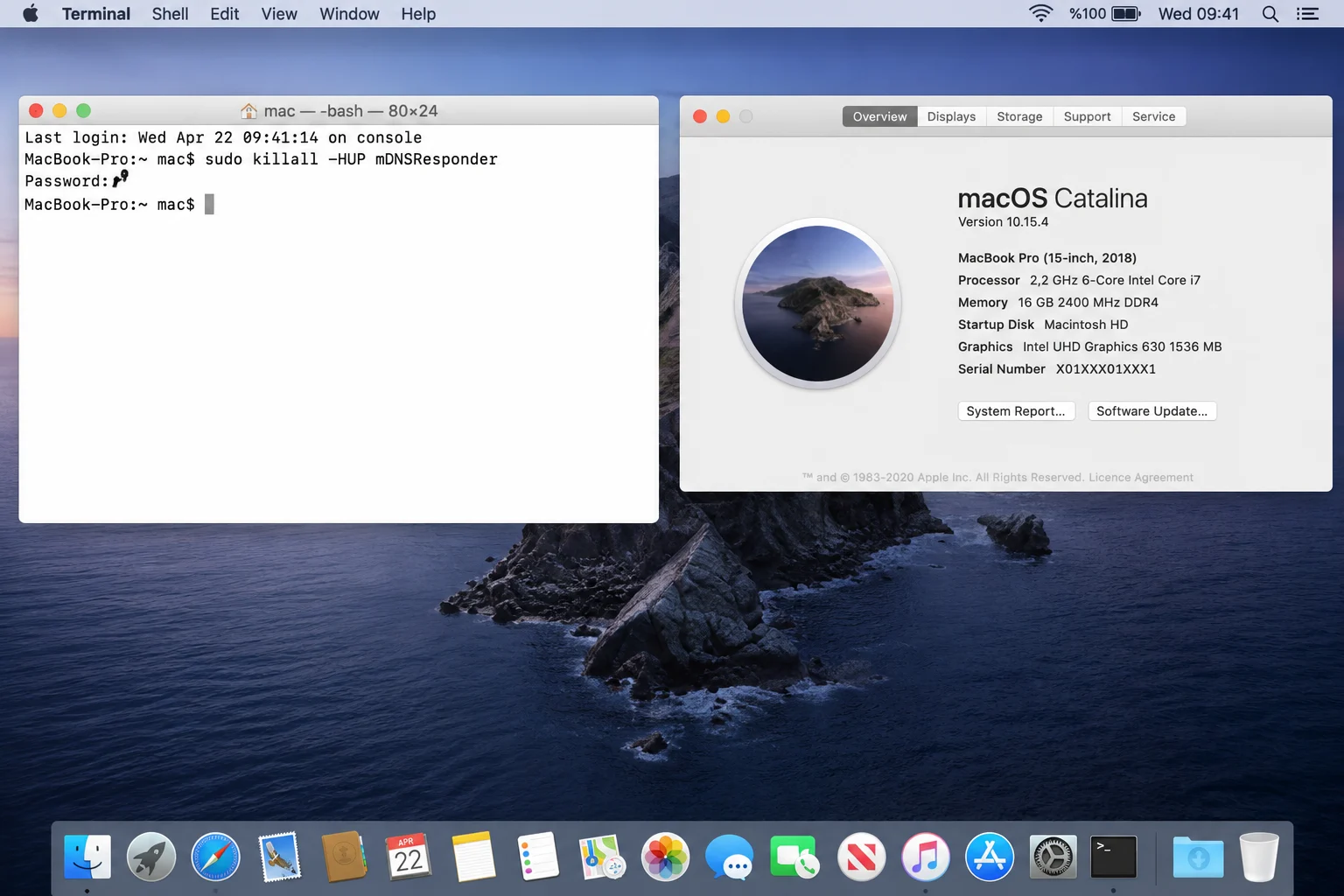Open Downloads folder in Dock
The image size is (1344, 896).
click(1198, 857)
